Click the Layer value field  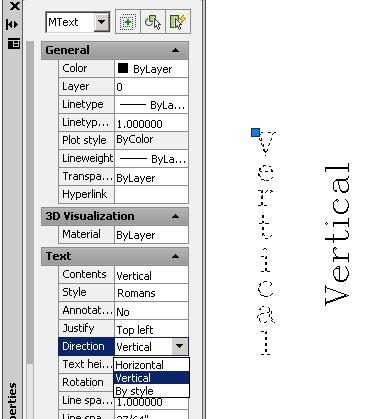[151, 87]
